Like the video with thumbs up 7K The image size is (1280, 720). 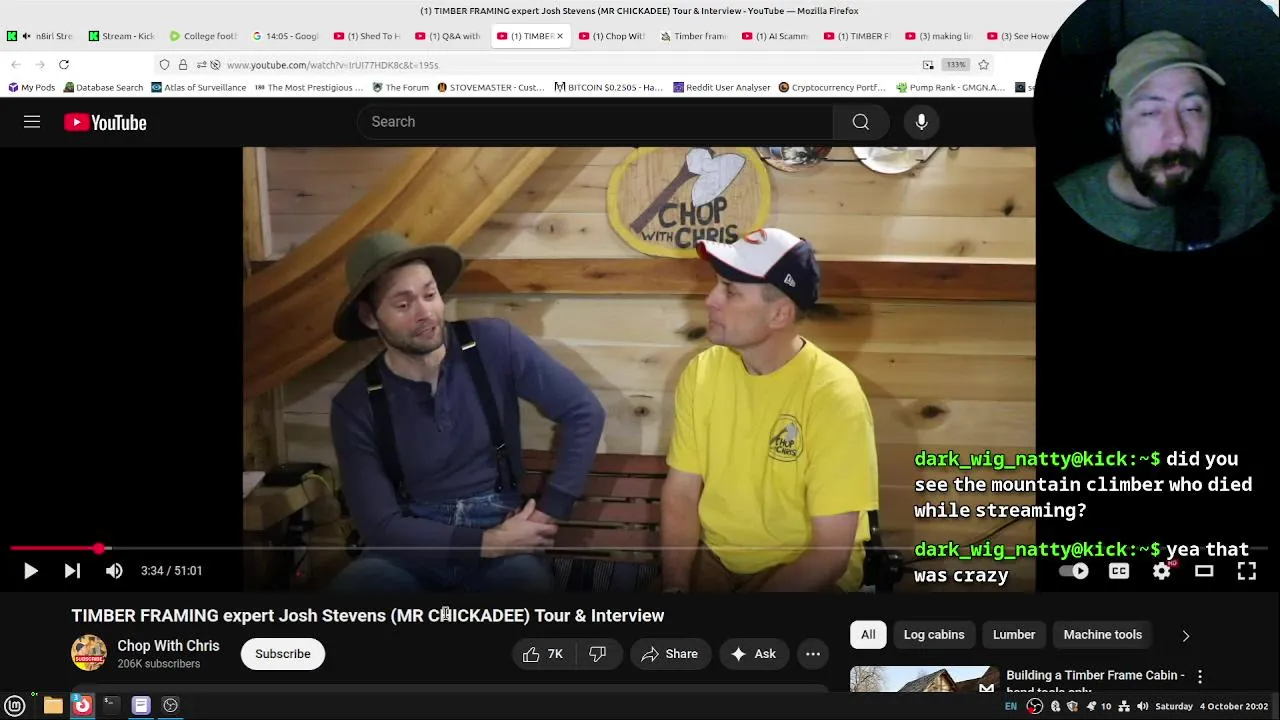click(x=543, y=654)
